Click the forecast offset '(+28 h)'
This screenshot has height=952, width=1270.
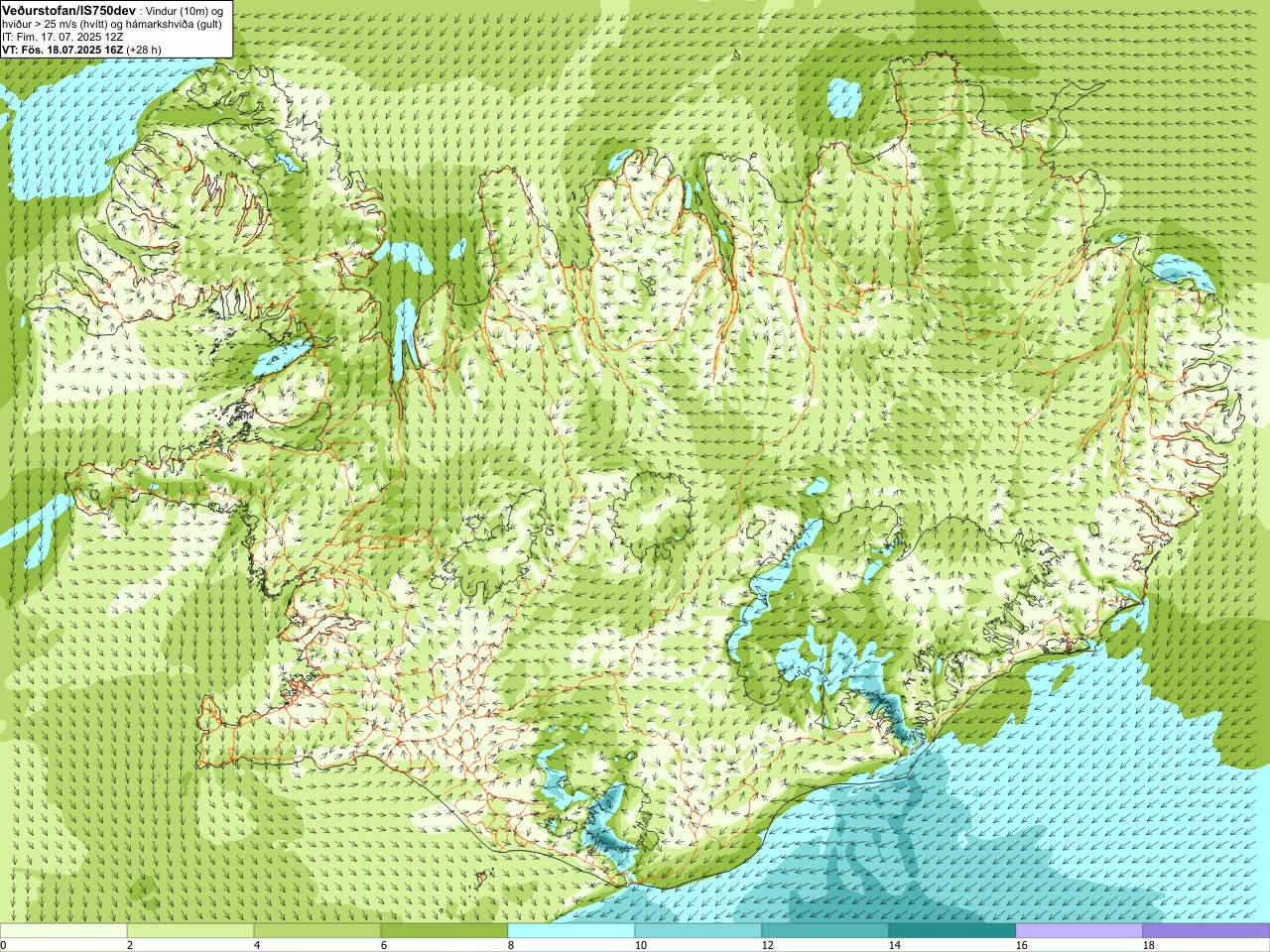click(144, 49)
